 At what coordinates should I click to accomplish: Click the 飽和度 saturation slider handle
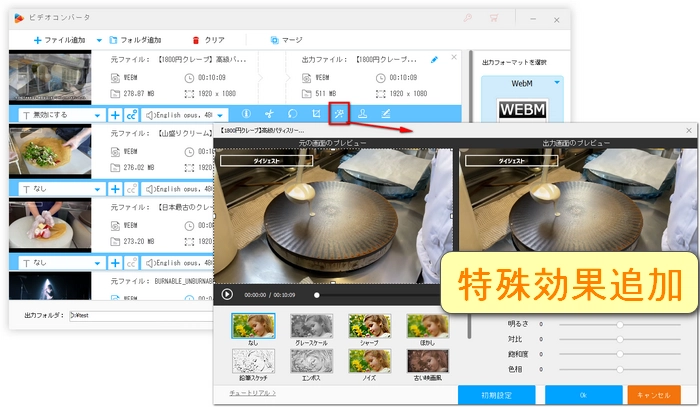click(620, 354)
